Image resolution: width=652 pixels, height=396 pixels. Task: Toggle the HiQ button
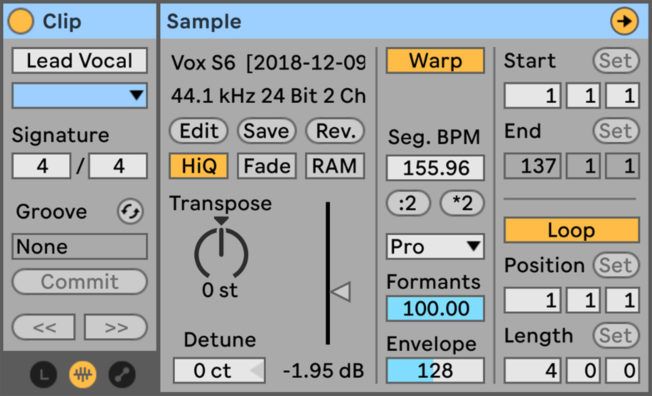[198, 166]
